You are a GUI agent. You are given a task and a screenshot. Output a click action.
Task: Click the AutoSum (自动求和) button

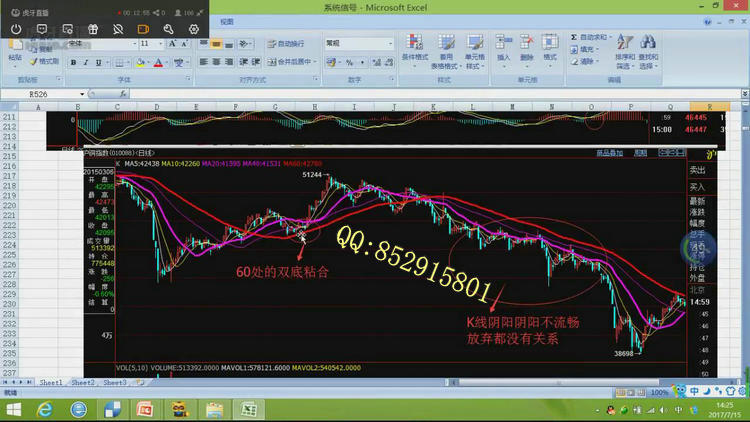(x=590, y=37)
